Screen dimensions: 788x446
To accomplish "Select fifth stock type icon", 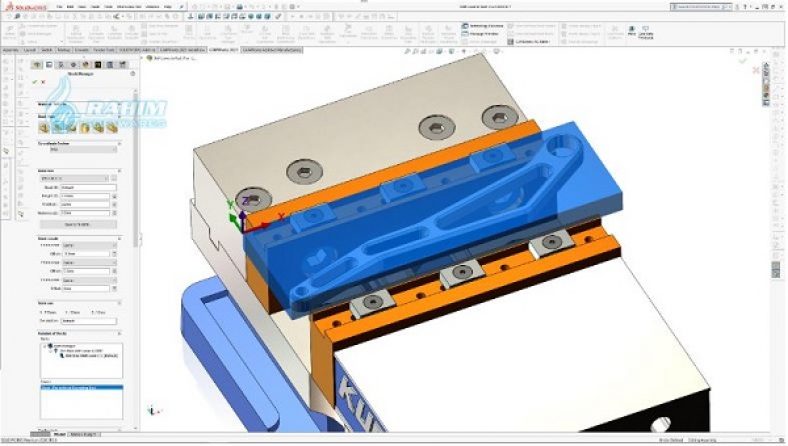I will click(x=98, y=128).
